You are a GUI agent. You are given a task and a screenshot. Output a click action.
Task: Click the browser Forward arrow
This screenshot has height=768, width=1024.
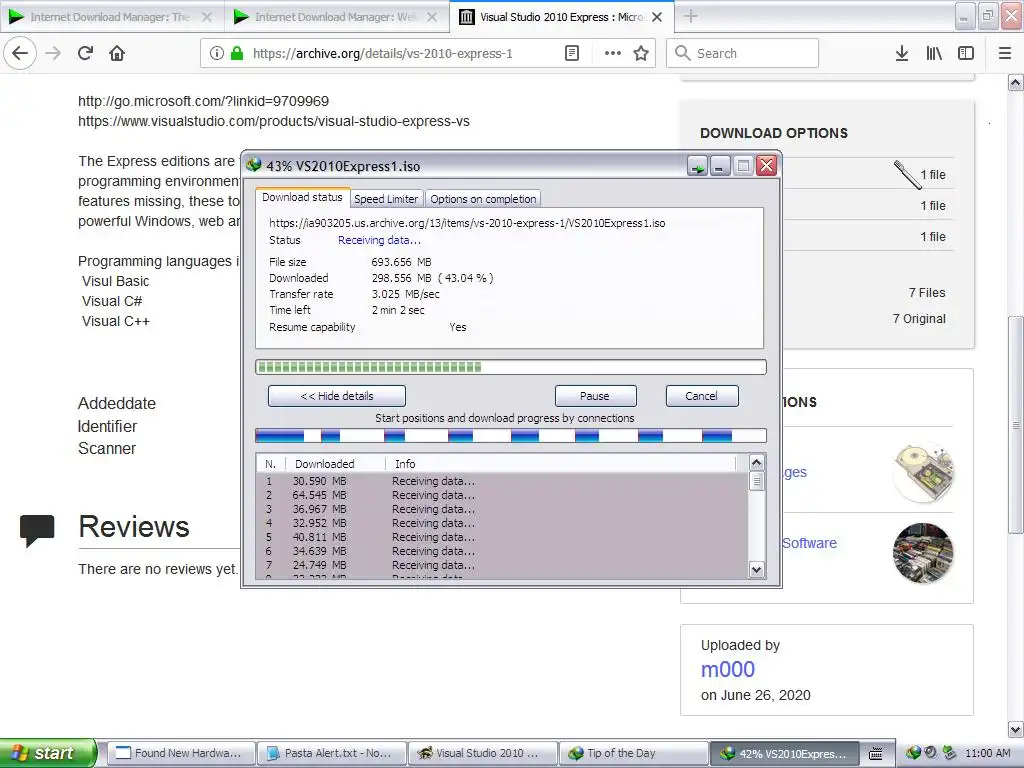point(53,53)
